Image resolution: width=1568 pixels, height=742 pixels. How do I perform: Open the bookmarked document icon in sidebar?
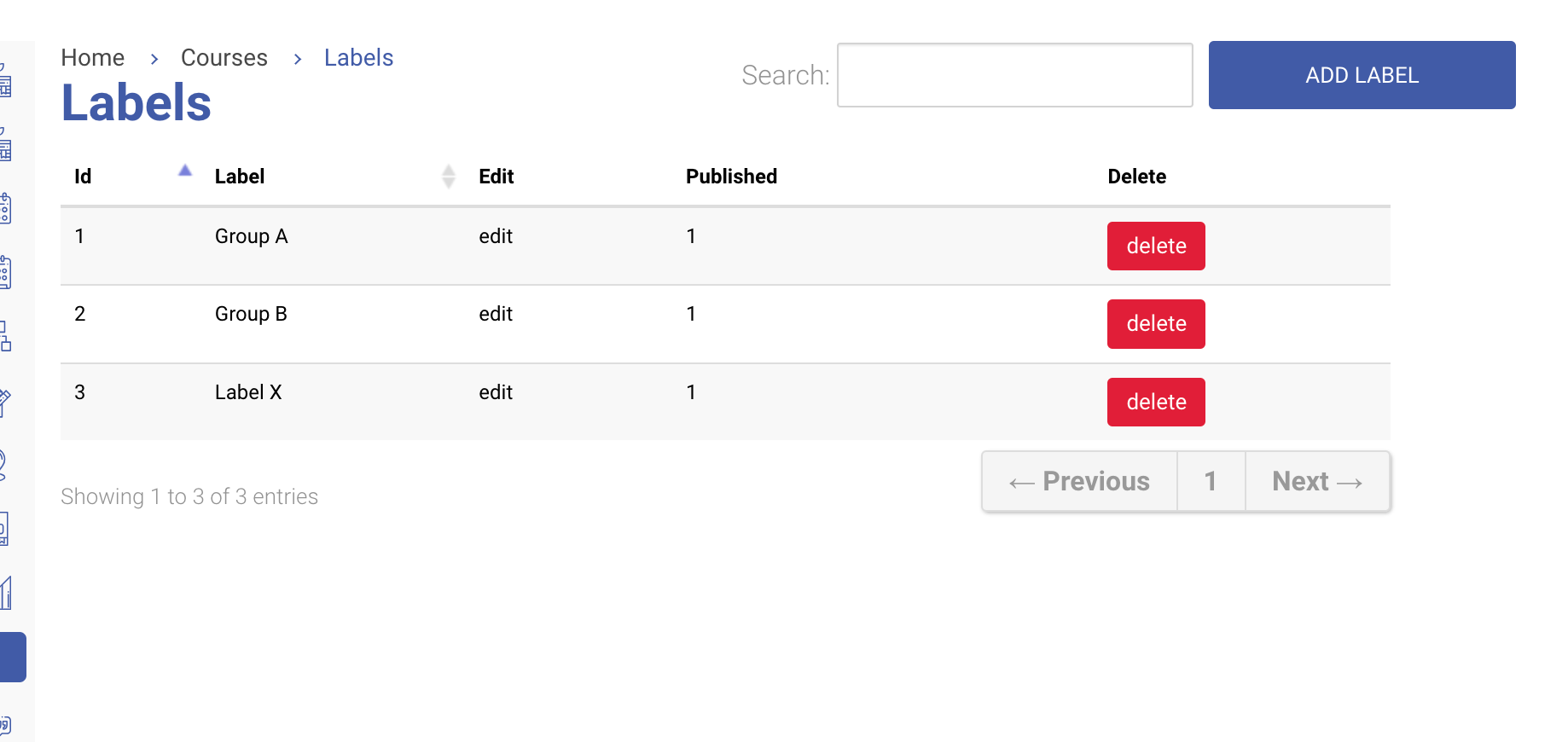(4, 529)
